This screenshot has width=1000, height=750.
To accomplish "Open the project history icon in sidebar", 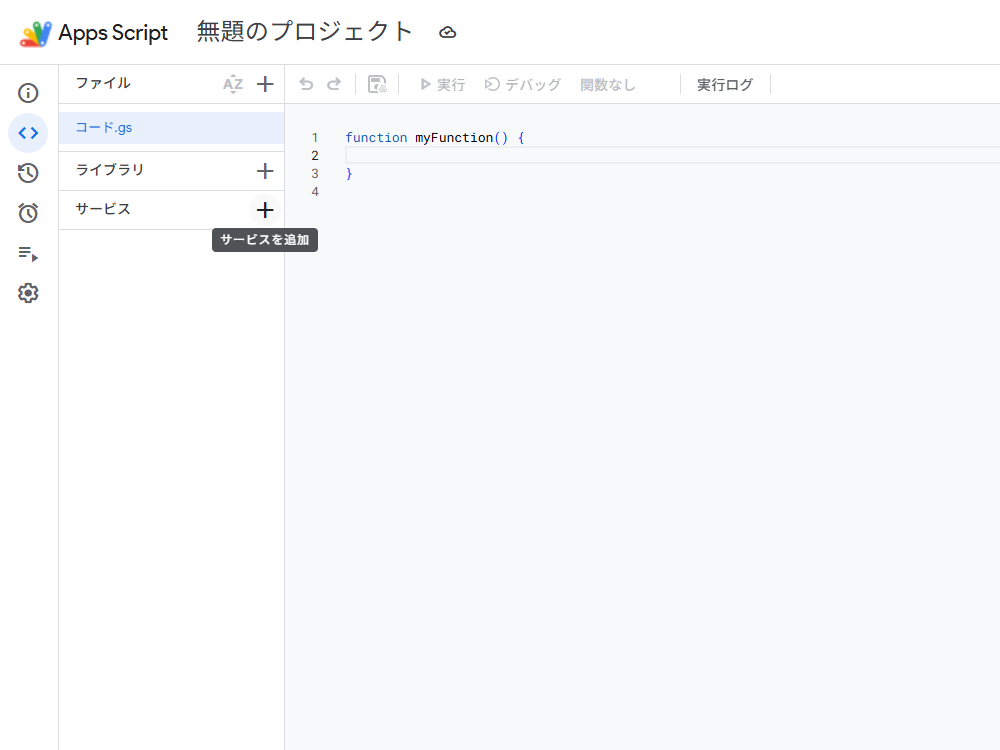I will click(28, 173).
